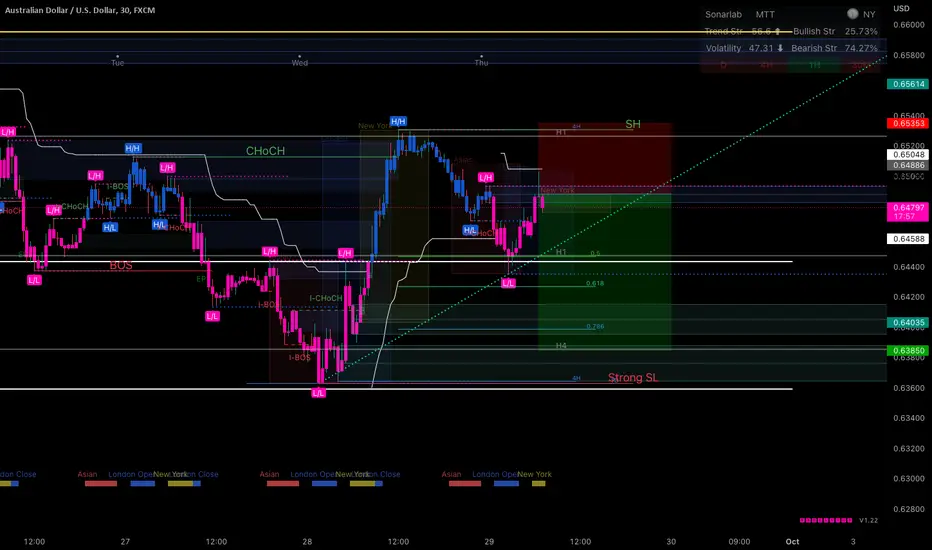Click the Volatility label in dashboard
This screenshot has width=932, height=550.
(x=723, y=48)
